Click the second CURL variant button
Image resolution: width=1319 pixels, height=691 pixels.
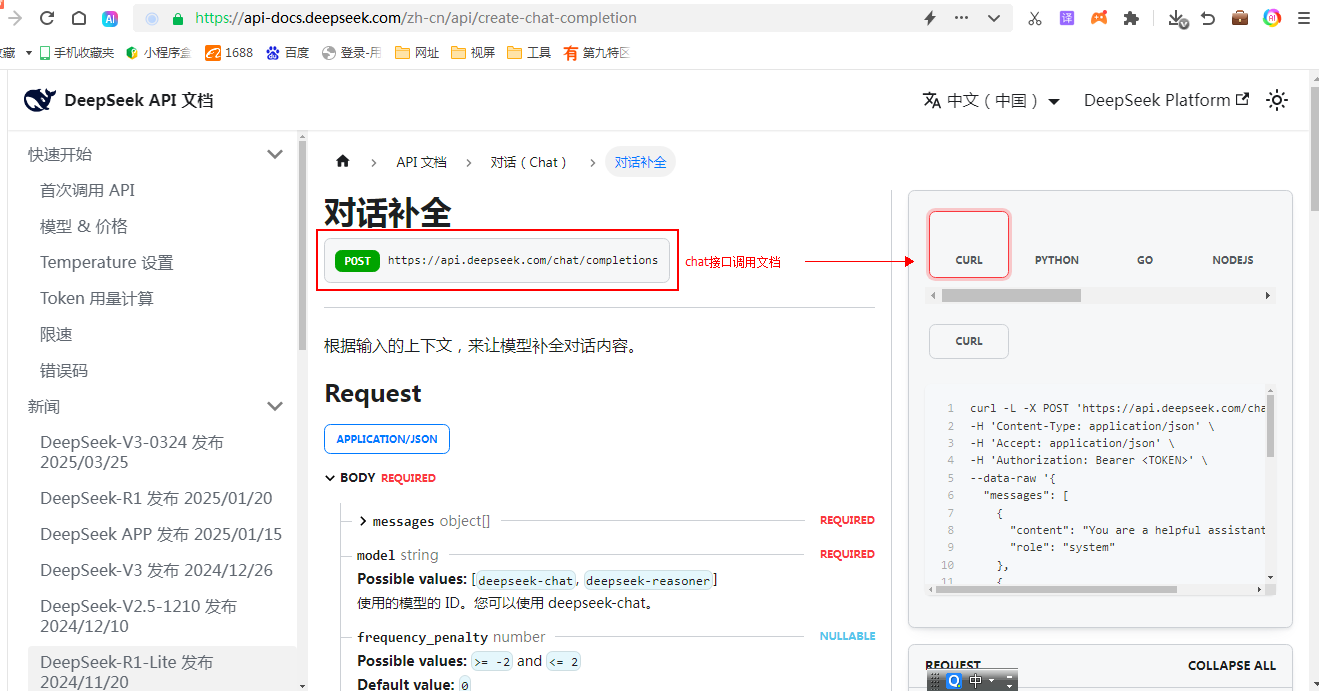(969, 341)
